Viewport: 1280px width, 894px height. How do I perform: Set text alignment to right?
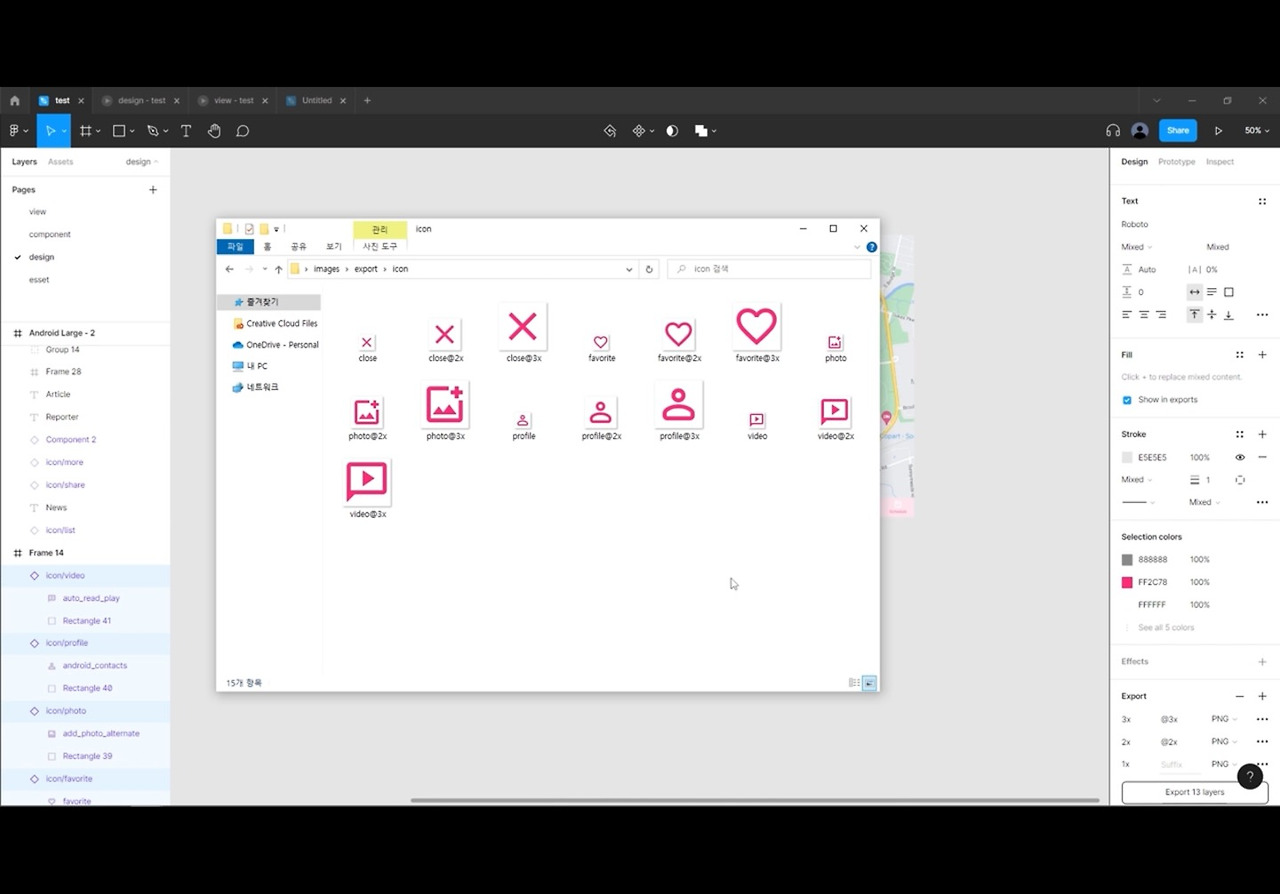click(x=1161, y=315)
